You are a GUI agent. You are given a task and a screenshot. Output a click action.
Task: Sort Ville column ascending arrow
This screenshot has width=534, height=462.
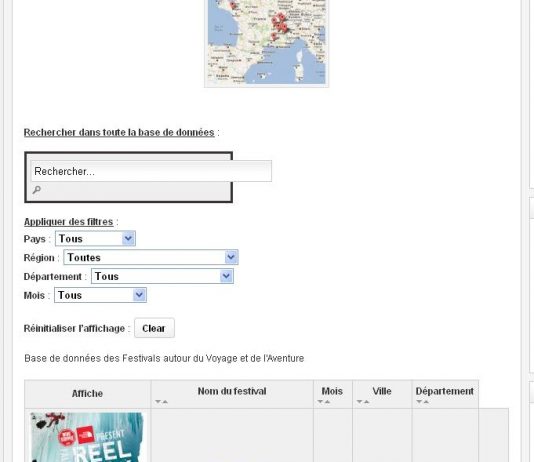[366, 402]
